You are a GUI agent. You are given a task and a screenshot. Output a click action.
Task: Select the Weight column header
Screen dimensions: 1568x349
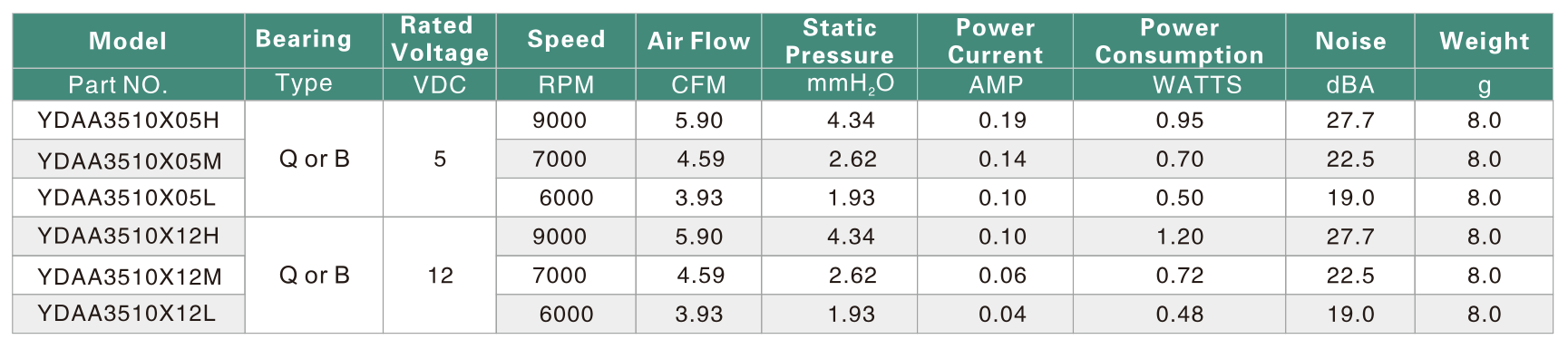click(1485, 41)
